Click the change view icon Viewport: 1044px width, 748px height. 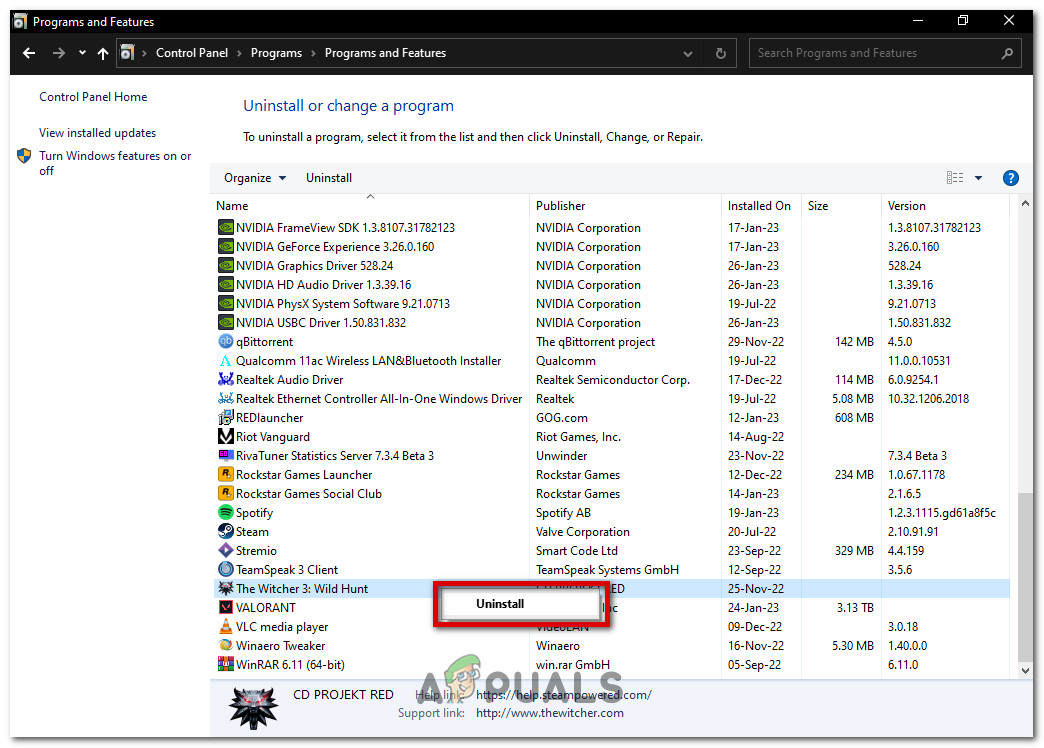[955, 178]
